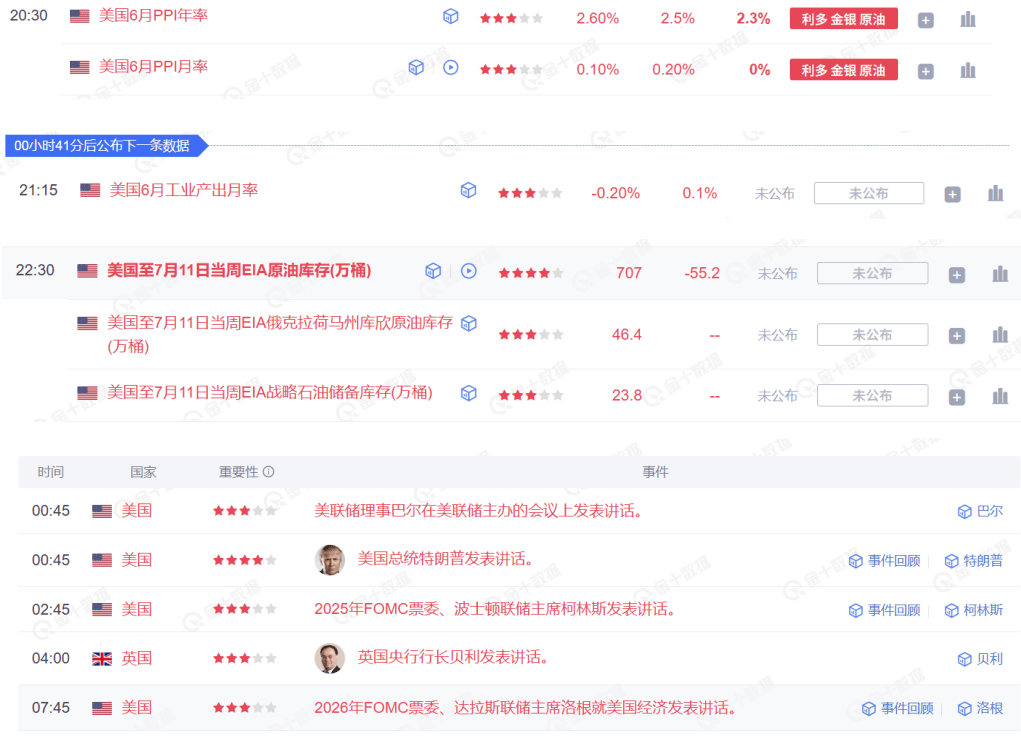Open bar chart for 工业产出月率
The width and height of the screenshot is (1021, 738).
coord(996,193)
